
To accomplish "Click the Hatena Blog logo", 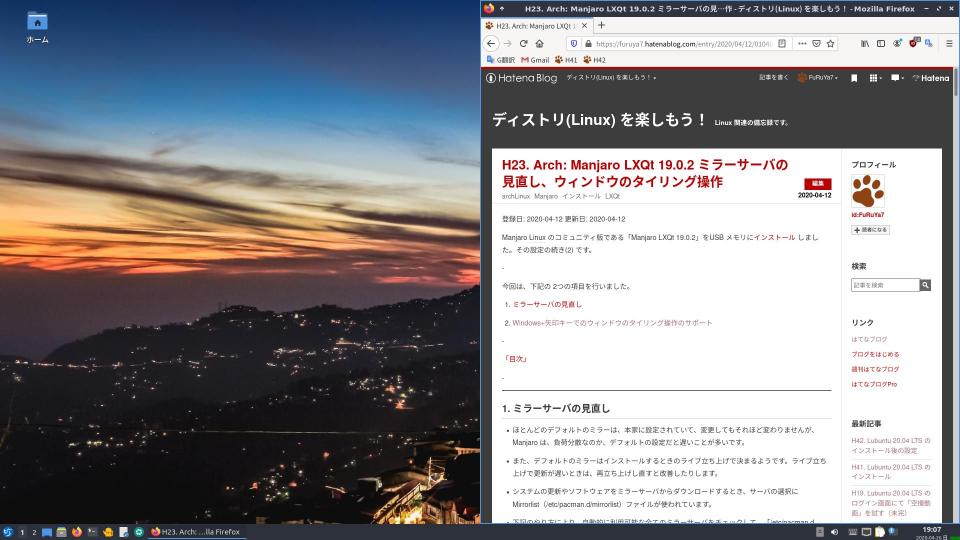I will [x=522, y=78].
